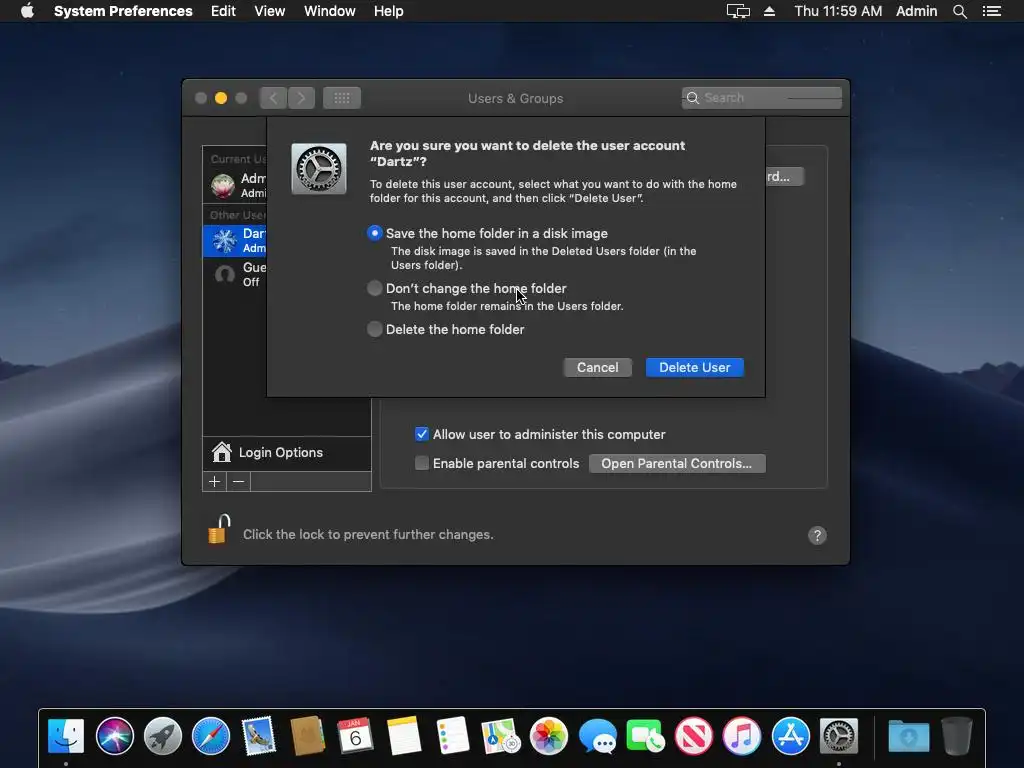This screenshot has height=768, width=1024.
Task: Open Launchpad rocket icon in Dock
Action: pos(163,736)
